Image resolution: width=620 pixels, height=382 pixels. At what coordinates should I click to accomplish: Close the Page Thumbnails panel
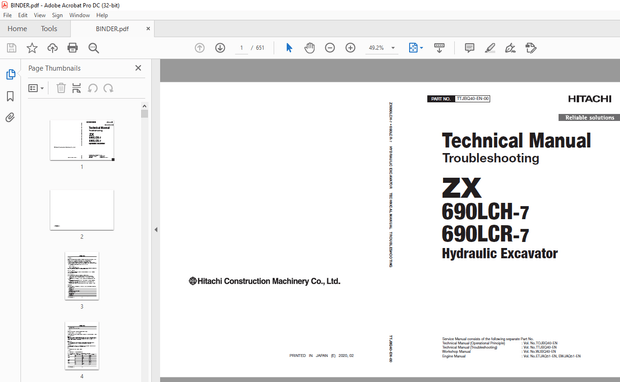point(138,68)
